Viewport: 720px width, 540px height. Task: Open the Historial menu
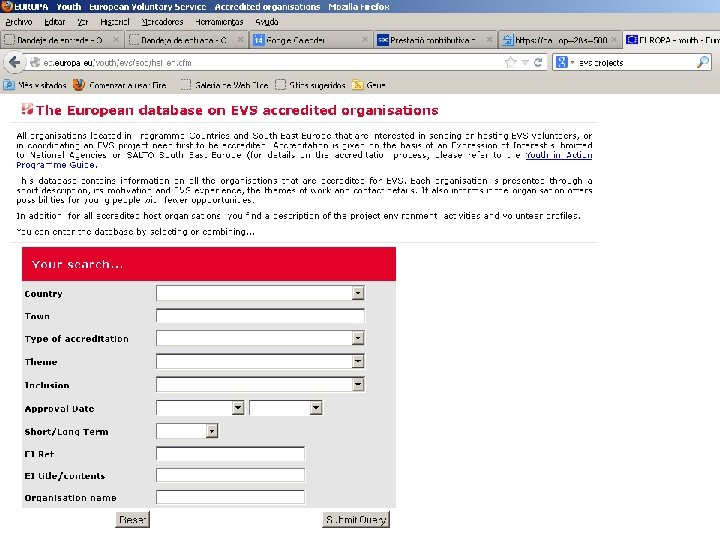tap(115, 22)
